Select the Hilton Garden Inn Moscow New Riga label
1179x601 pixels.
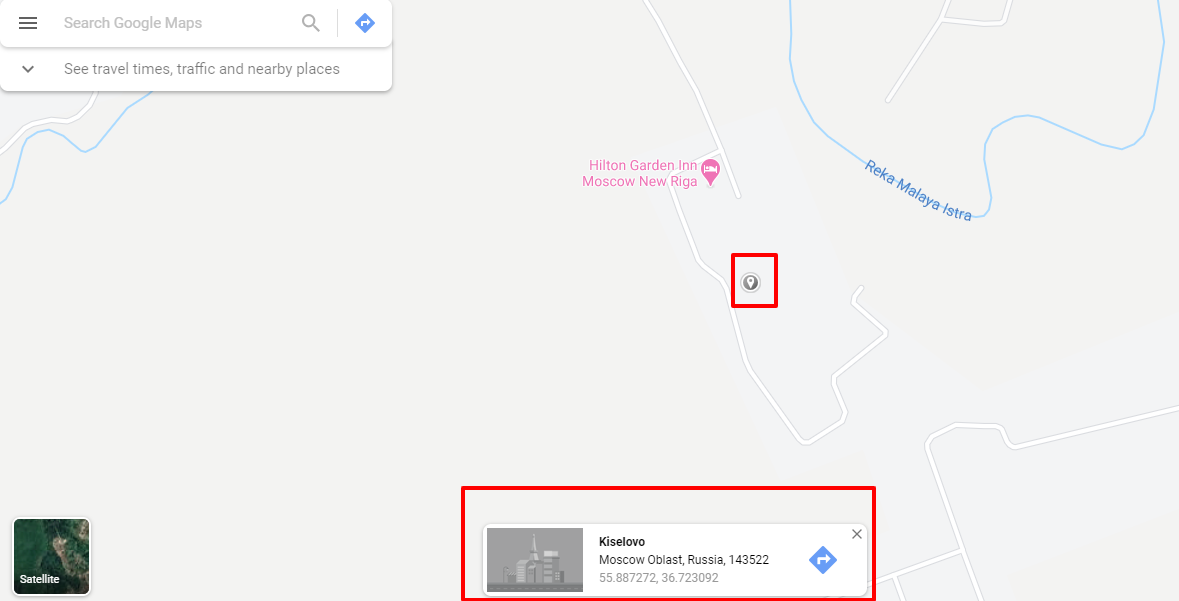(x=640, y=173)
